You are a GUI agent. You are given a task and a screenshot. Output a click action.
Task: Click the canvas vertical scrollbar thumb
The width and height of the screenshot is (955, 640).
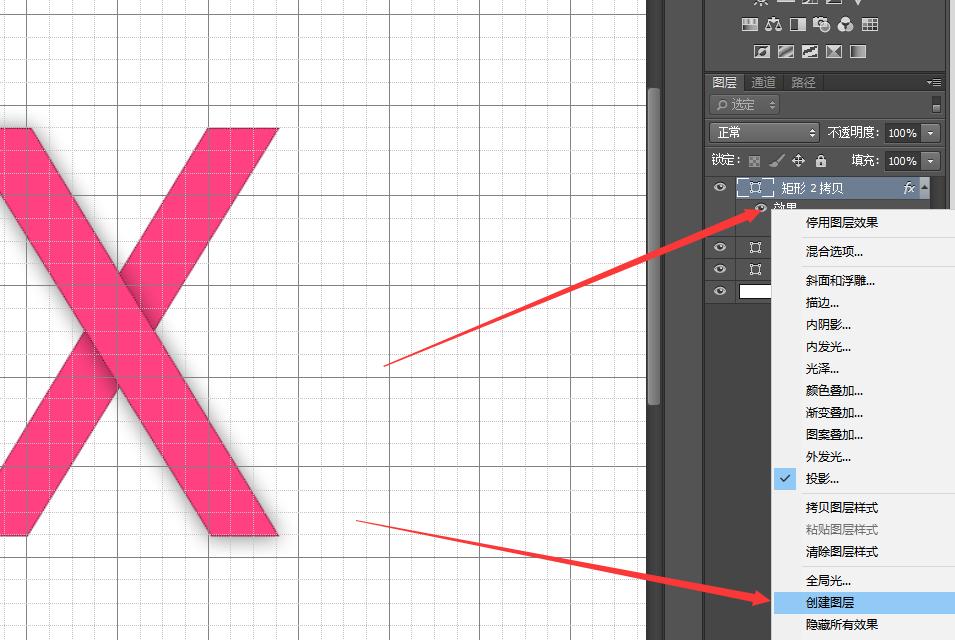pyautogui.click(x=654, y=247)
